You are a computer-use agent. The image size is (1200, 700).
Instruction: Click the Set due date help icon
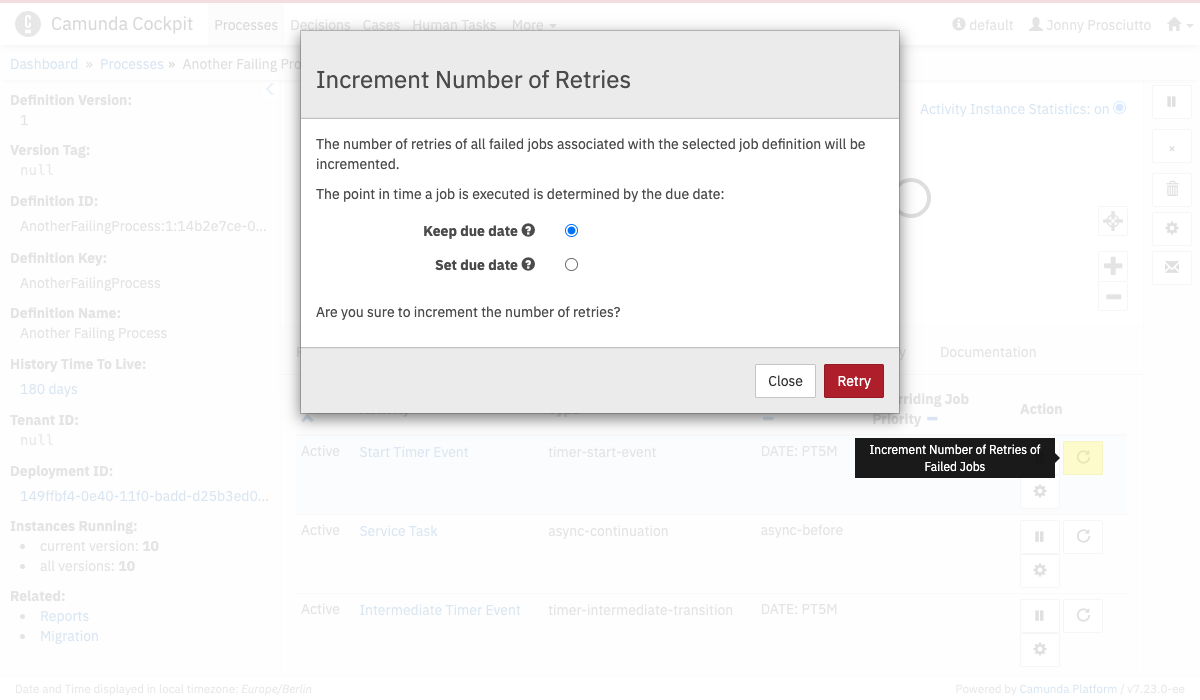tap(529, 264)
